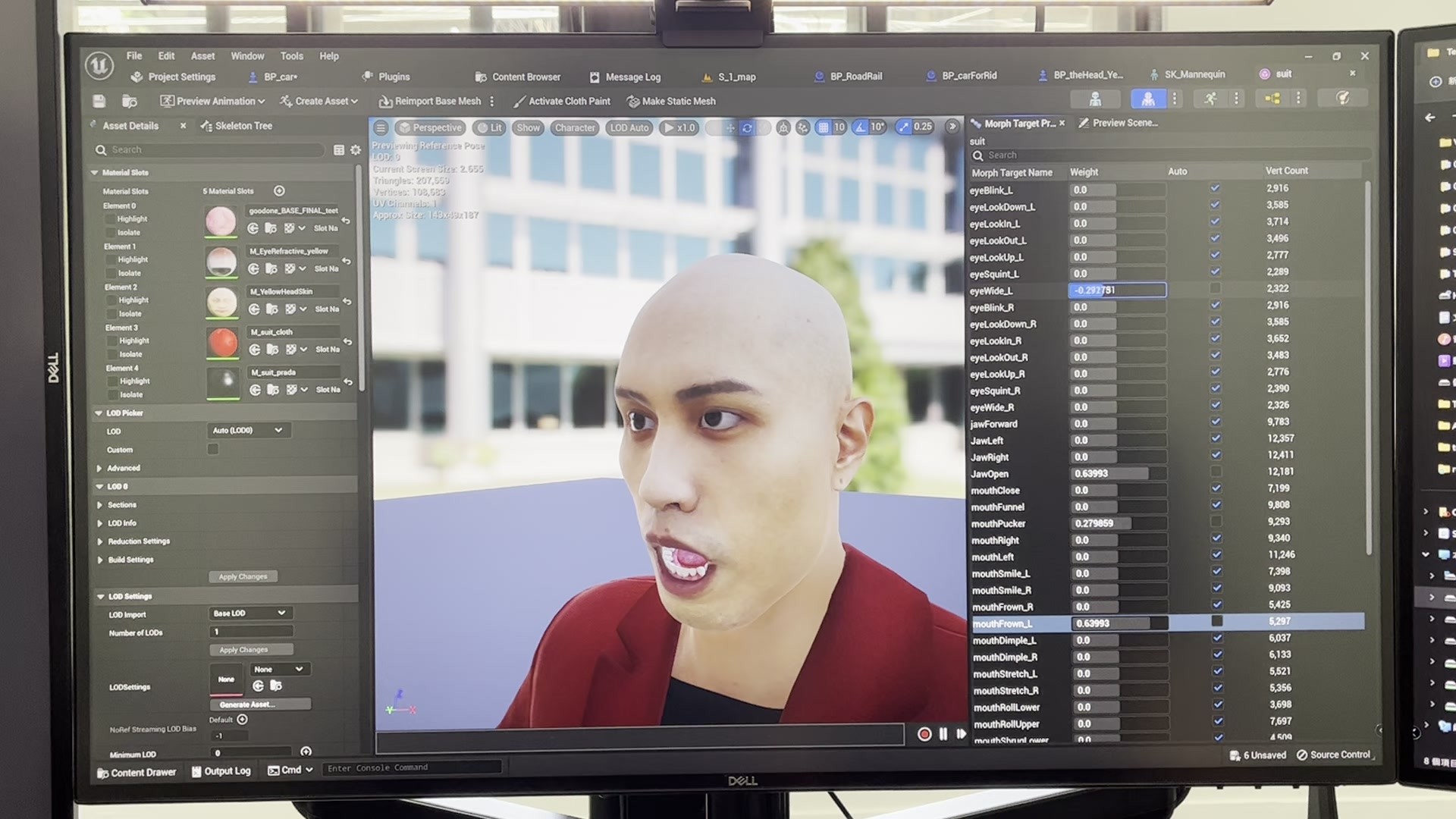
Task: Open the Base LOD import dropdown
Action: coord(250,613)
